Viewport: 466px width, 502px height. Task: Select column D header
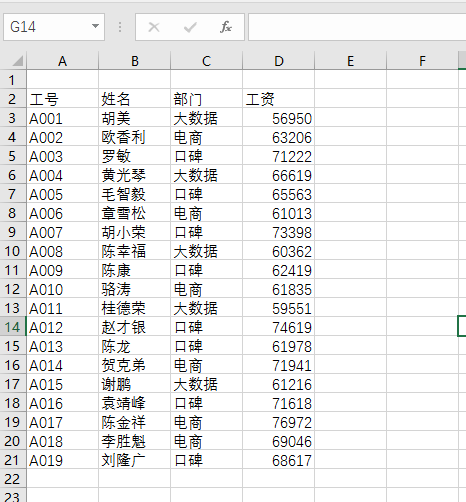[279, 61]
